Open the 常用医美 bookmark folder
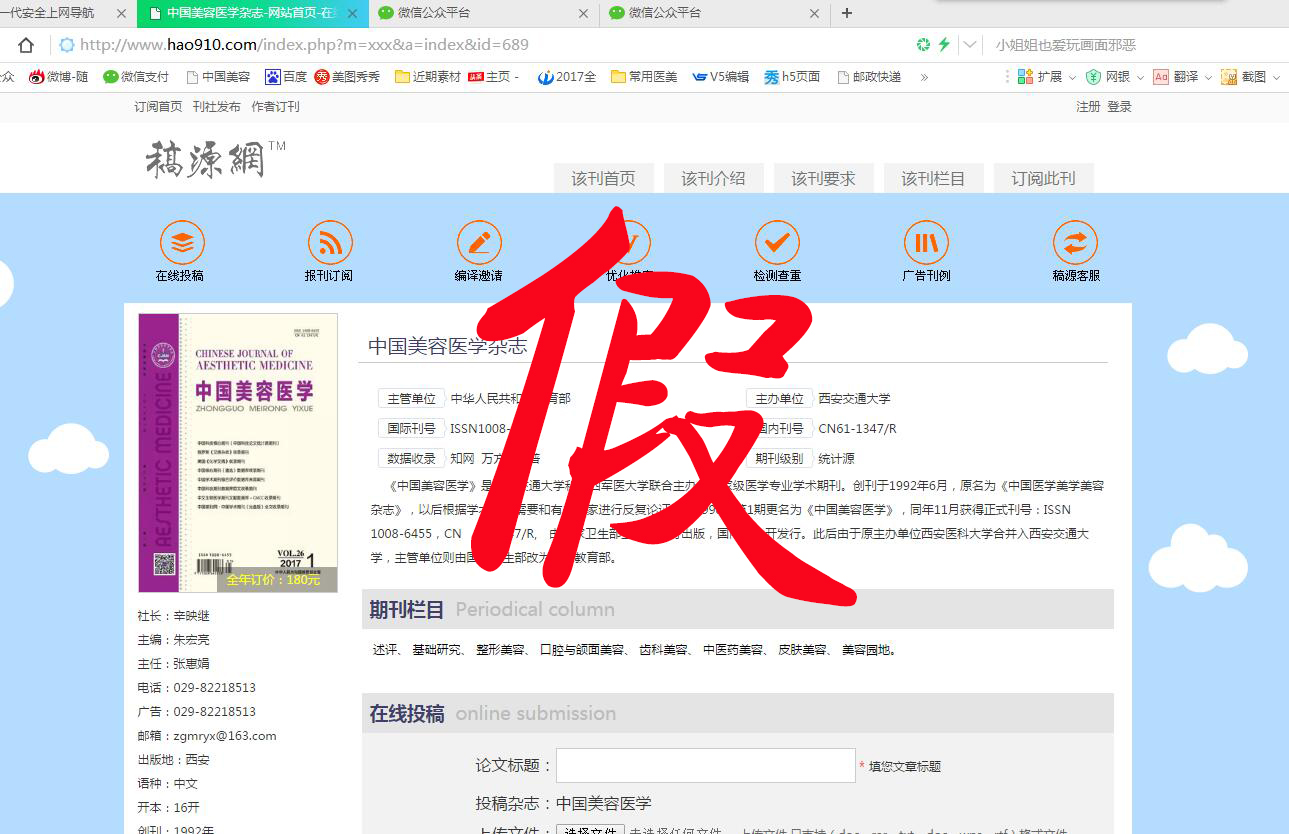 (644, 77)
